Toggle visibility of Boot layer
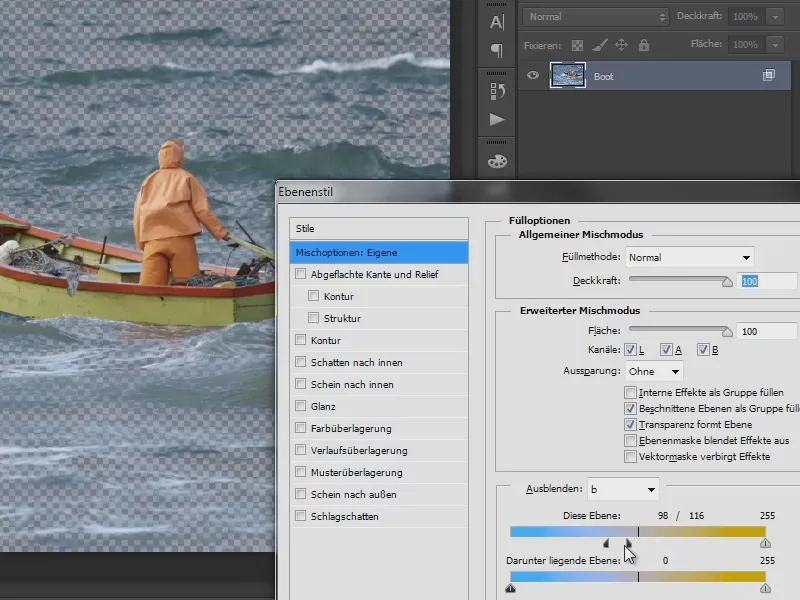The image size is (800, 600). (533, 76)
